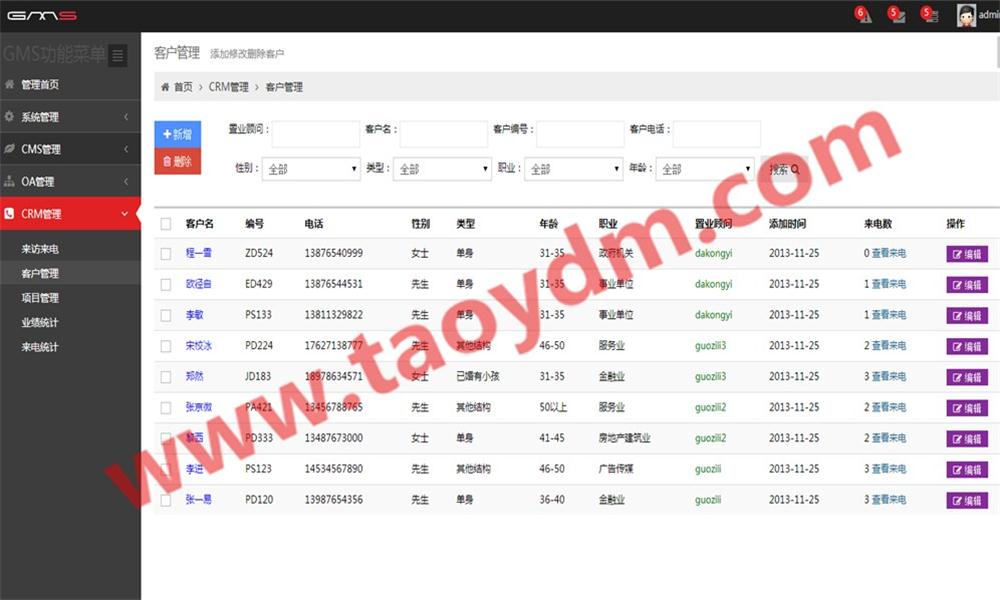Screen dimensions: 1000x600
Task: Click 查看来电 link in PD120 row
Action: click(x=888, y=499)
